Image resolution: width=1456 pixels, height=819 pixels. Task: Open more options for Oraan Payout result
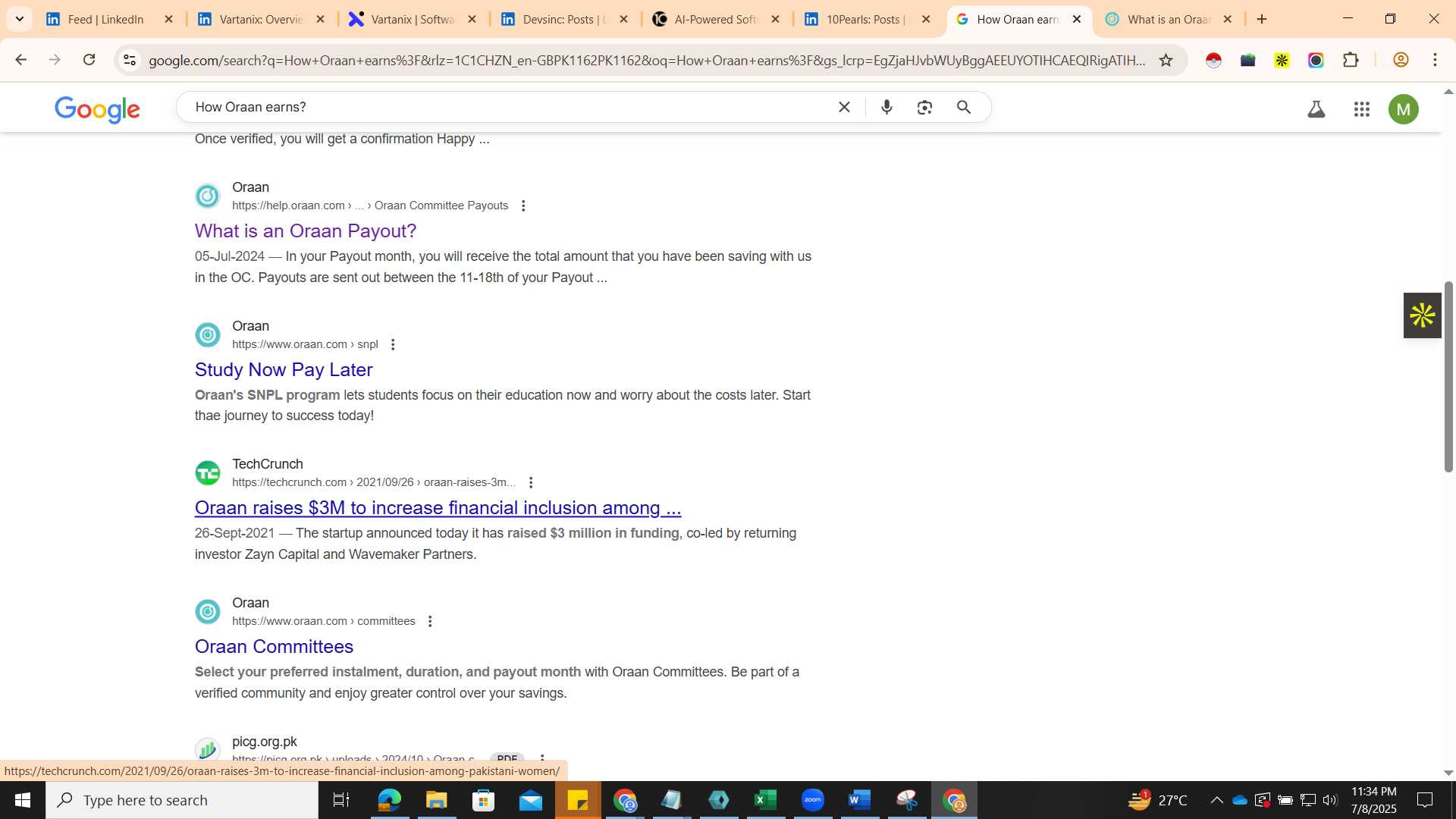[523, 206]
